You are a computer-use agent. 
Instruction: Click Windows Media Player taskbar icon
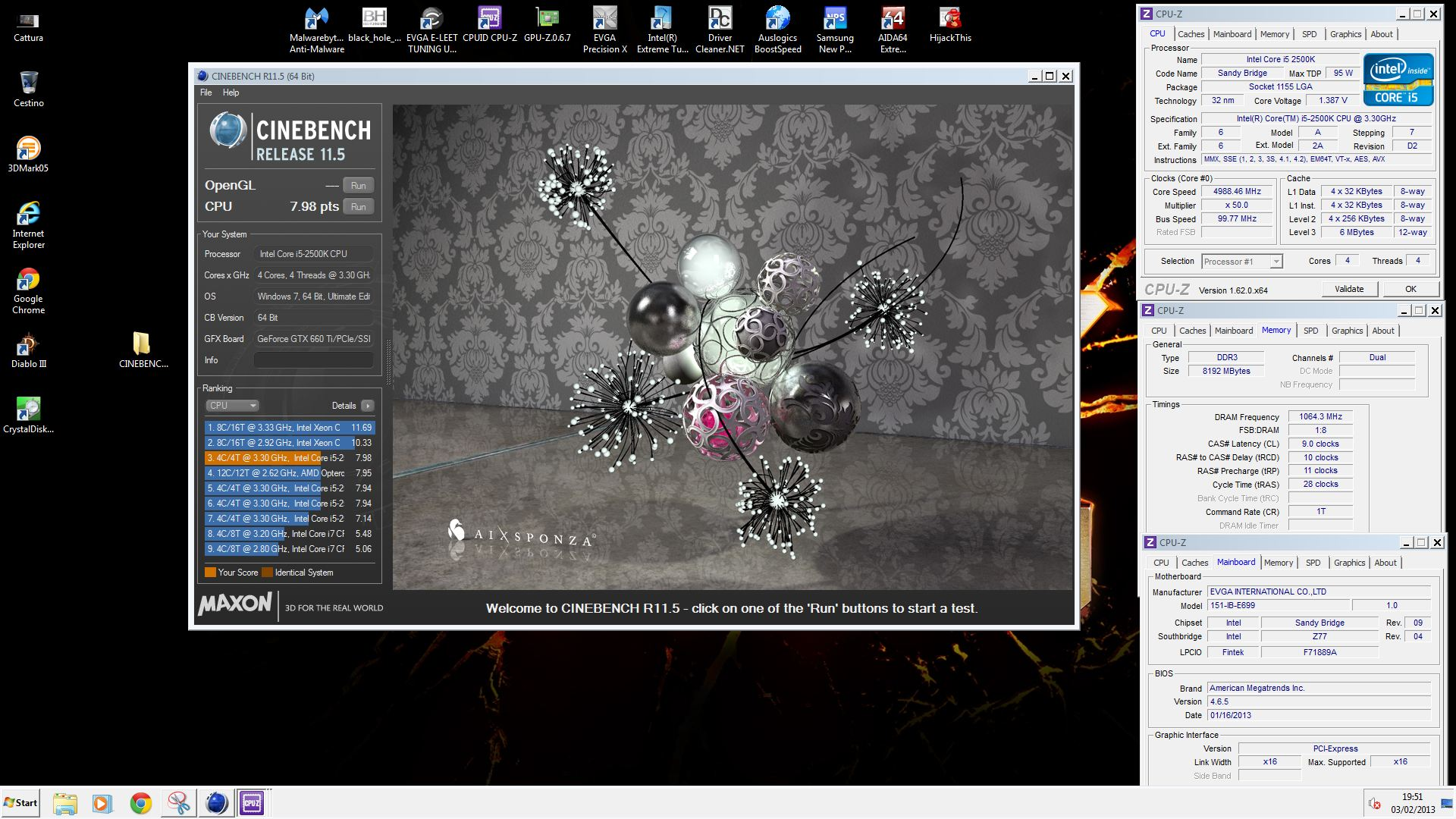(x=102, y=803)
